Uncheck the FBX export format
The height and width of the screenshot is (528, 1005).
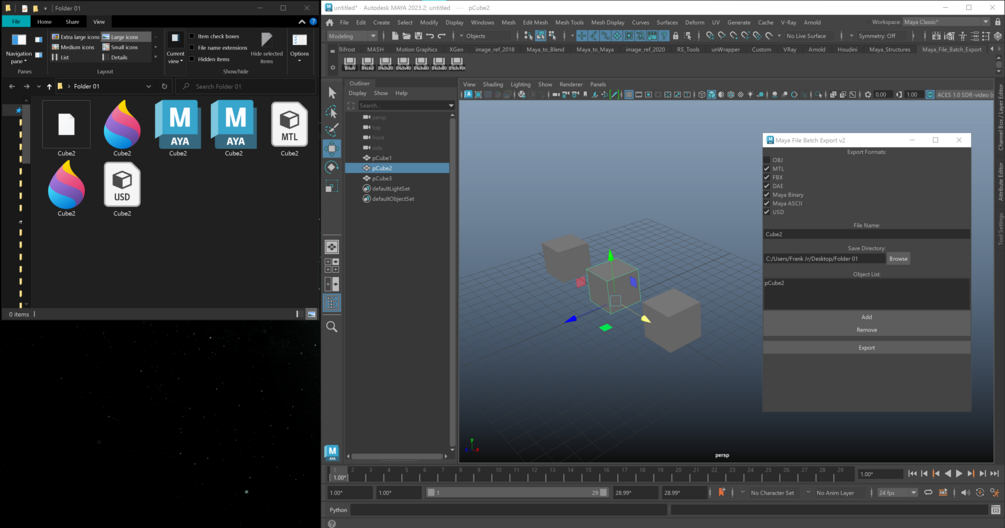coord(767,177)
